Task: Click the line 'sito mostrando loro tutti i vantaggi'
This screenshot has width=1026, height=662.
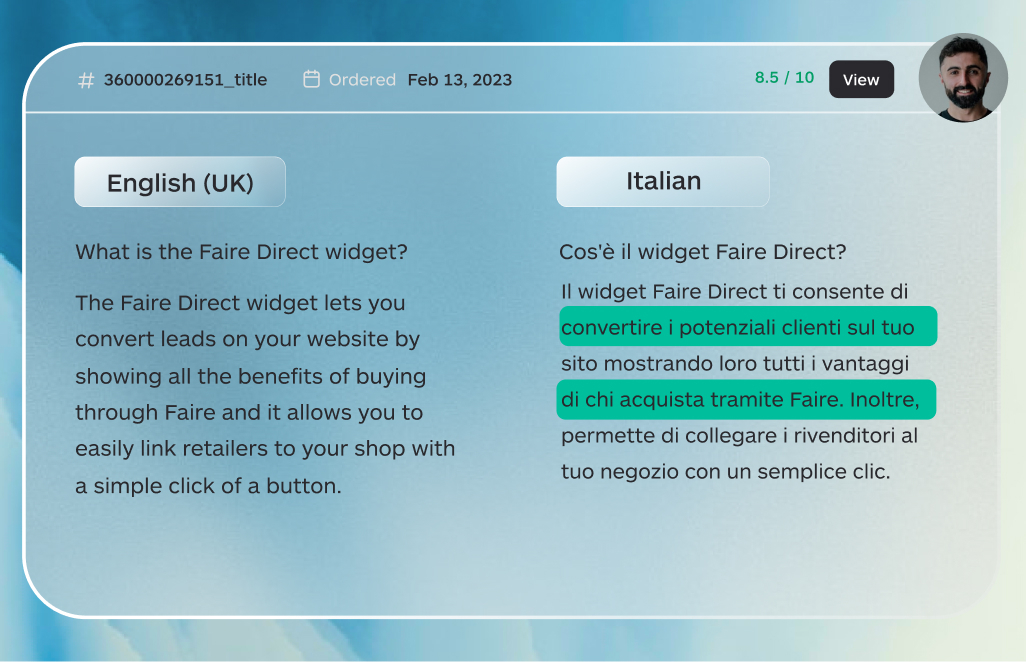Action: [x=734, y=364]
